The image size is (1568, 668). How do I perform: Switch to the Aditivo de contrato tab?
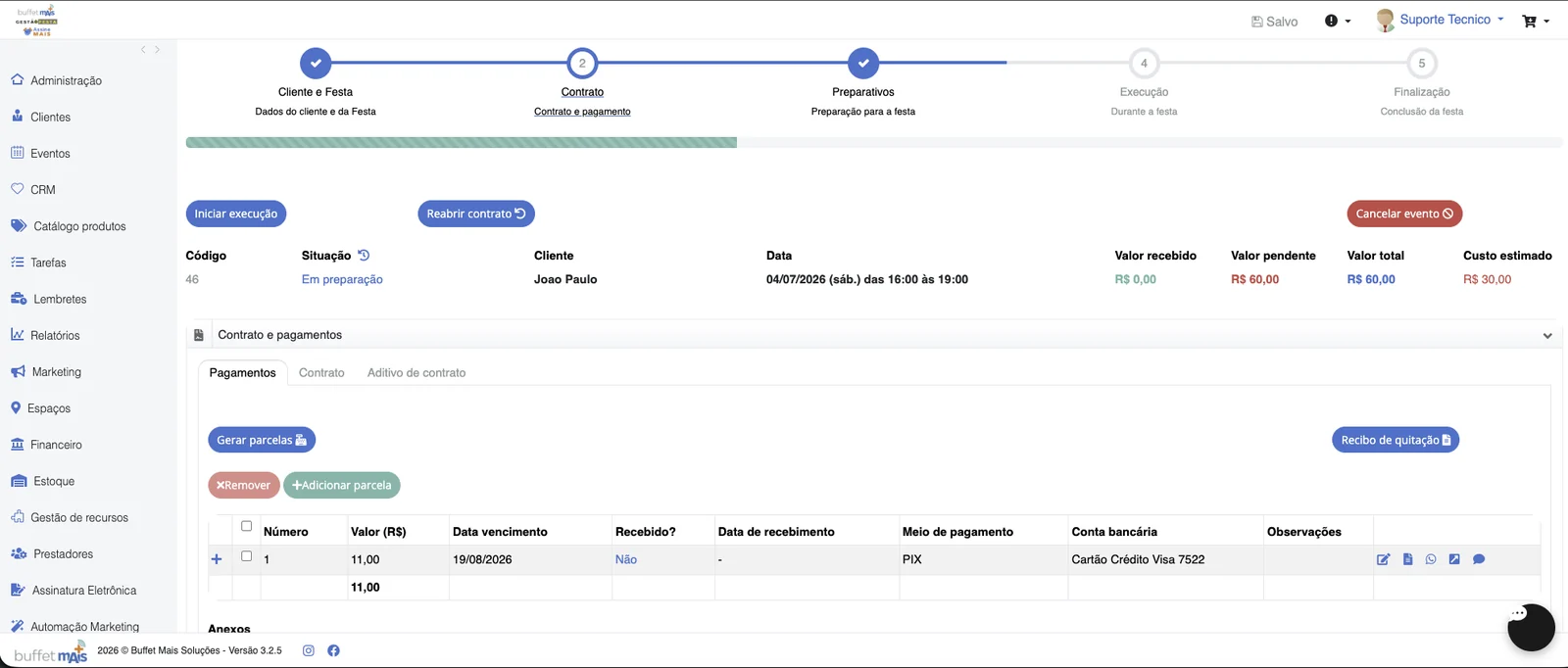416,373
